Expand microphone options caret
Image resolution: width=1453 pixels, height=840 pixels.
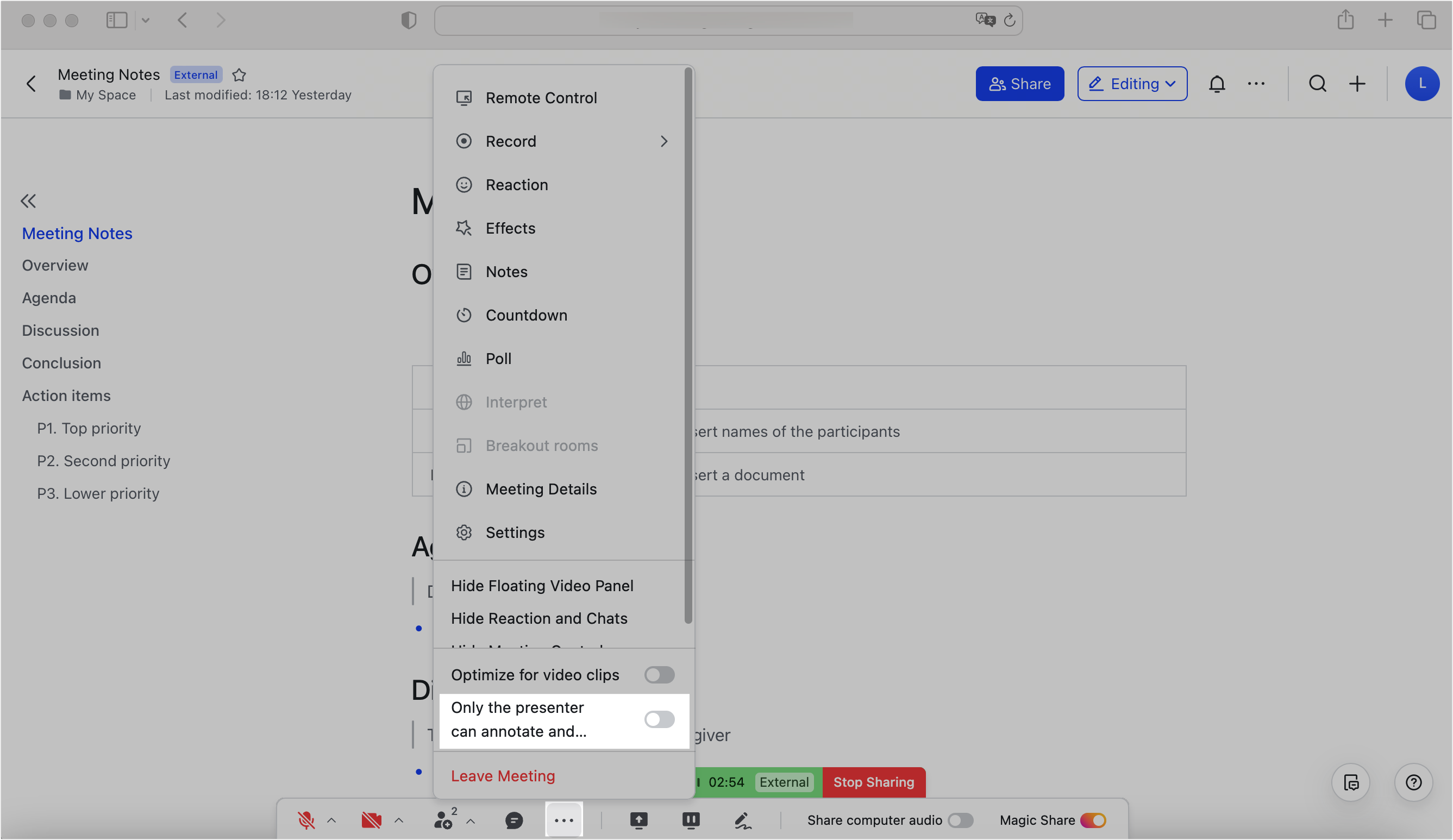coord(331,820)
